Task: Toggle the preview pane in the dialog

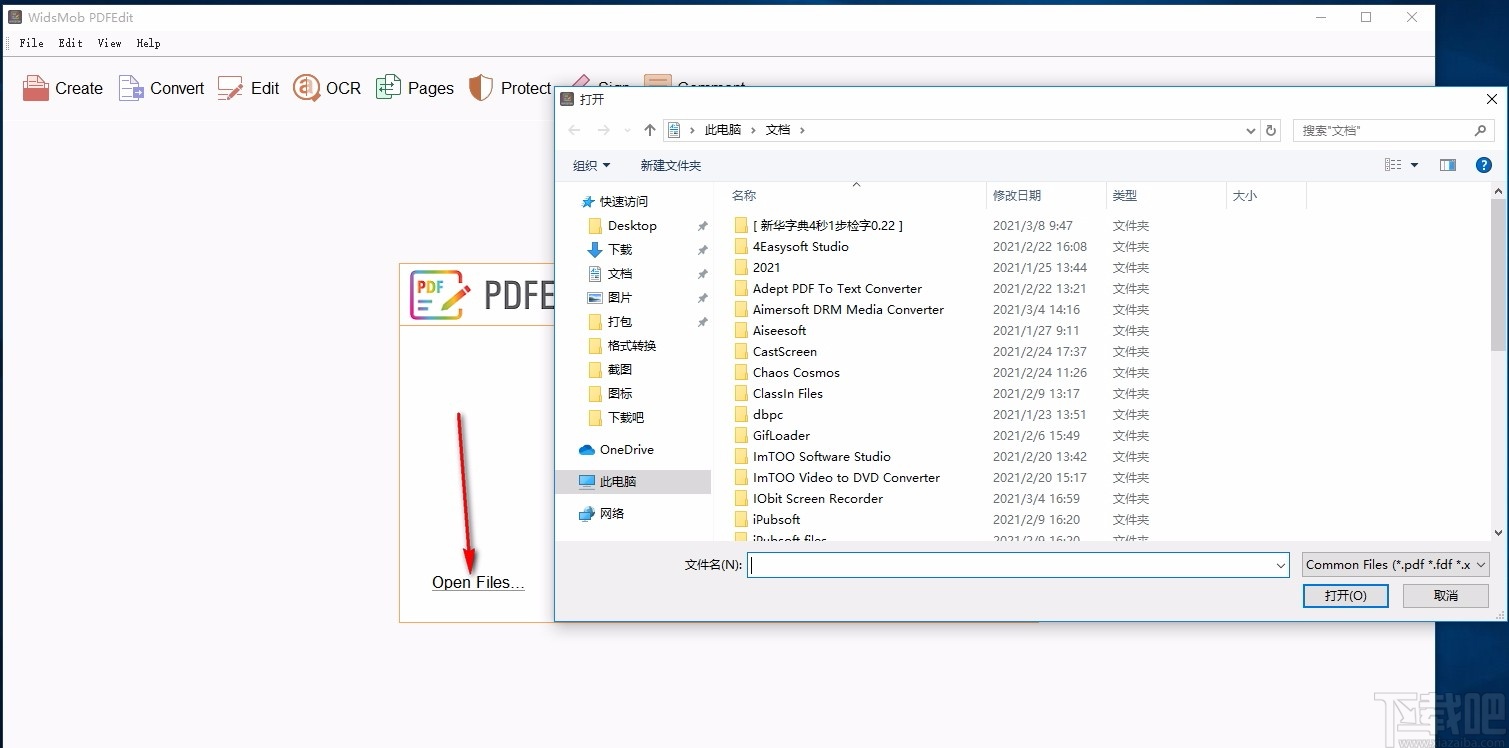Action: 1447,165
